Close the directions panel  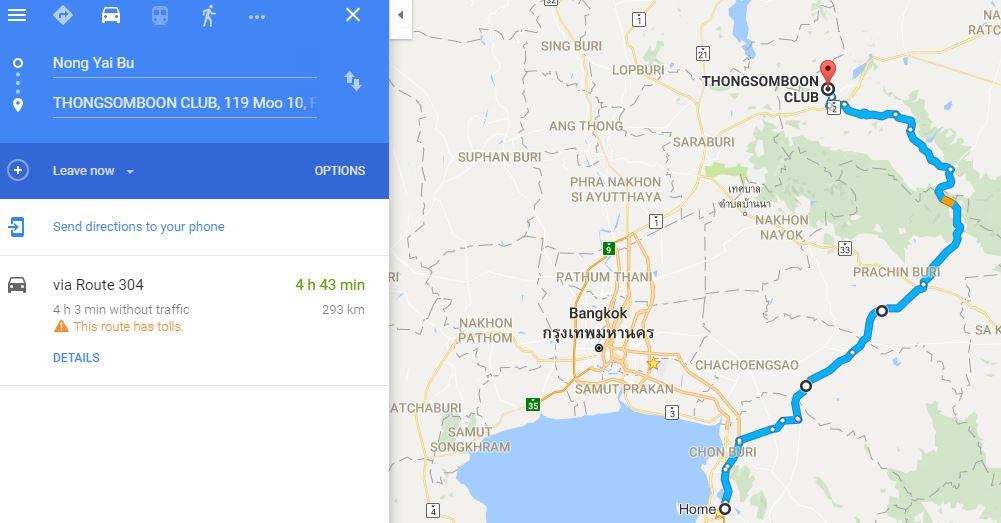click(x=353, y=15)
